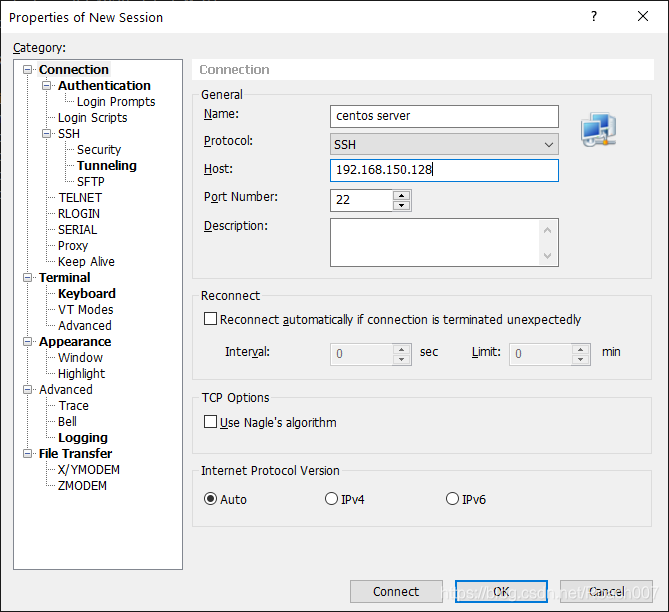Select Highlight under Appearance
The height and width of the screenshot is (612, 669).
[x=81, y=373]
